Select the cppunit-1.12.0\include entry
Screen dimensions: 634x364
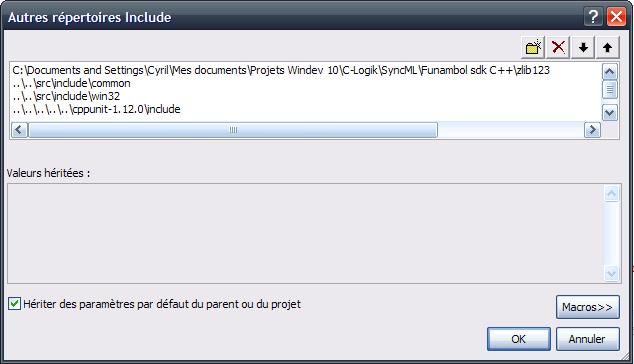coord(96,109)
